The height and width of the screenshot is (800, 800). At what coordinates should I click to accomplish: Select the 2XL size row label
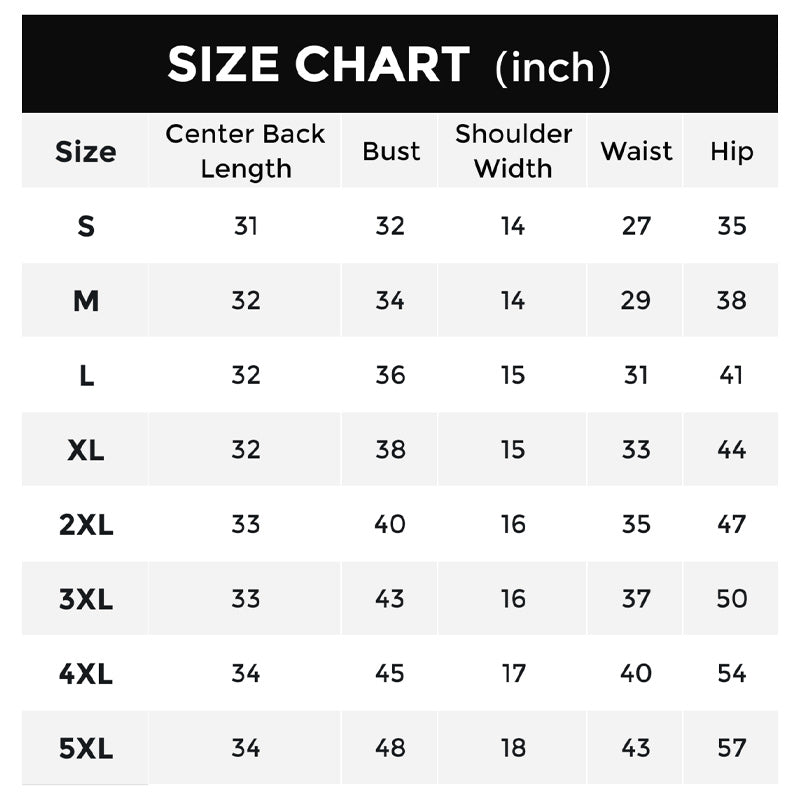coord(86,524)
